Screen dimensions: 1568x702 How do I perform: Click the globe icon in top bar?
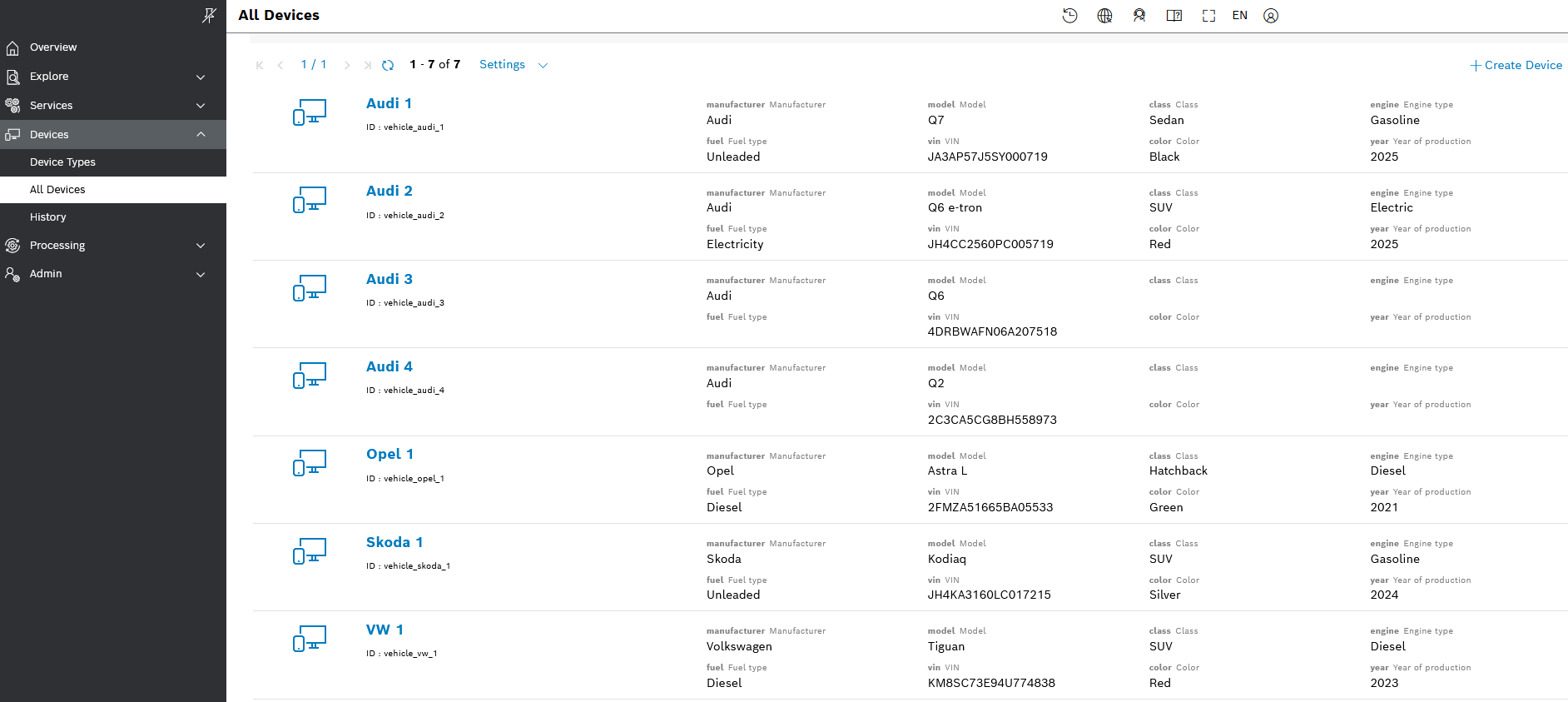(1104, 16)
